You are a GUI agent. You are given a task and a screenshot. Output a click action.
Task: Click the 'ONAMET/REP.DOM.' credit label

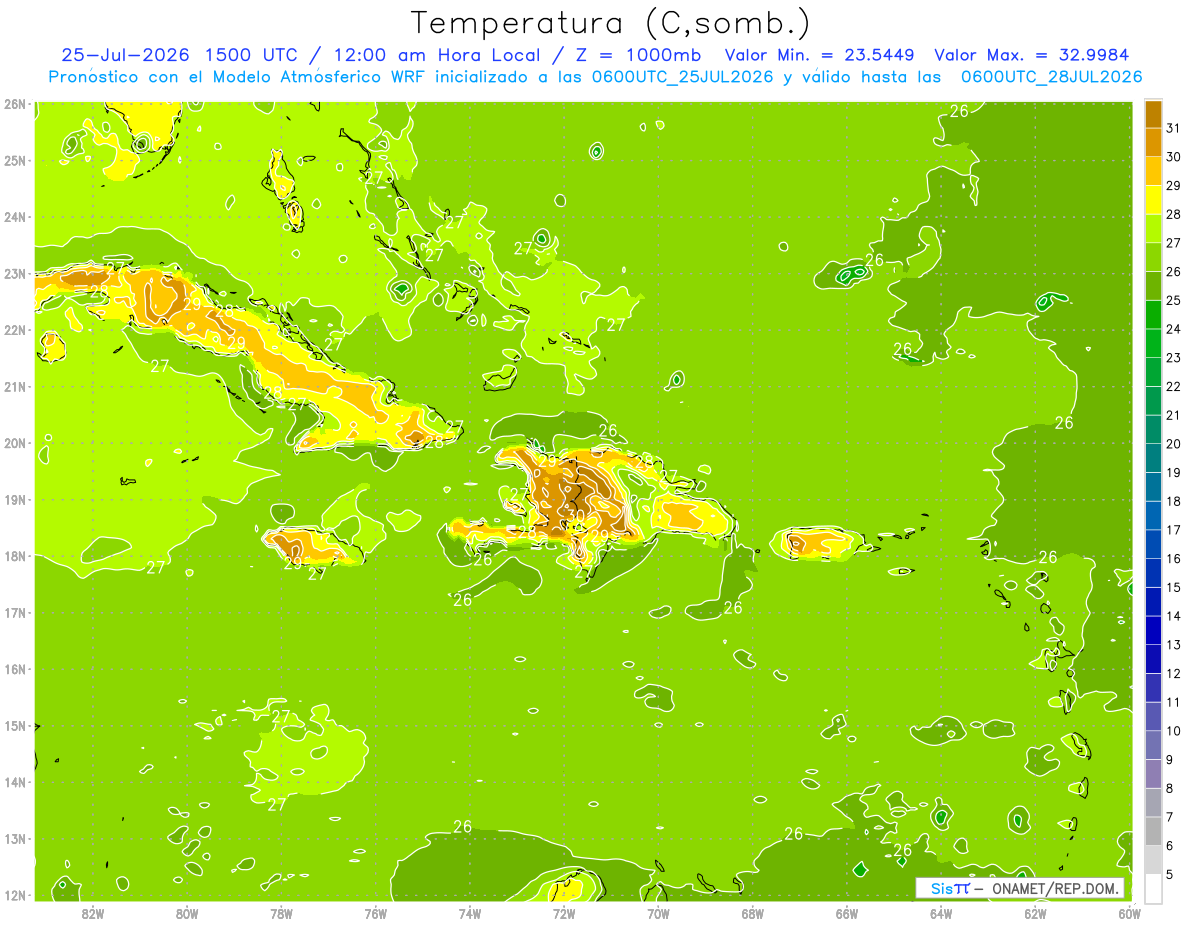[x=1056, y=889]
